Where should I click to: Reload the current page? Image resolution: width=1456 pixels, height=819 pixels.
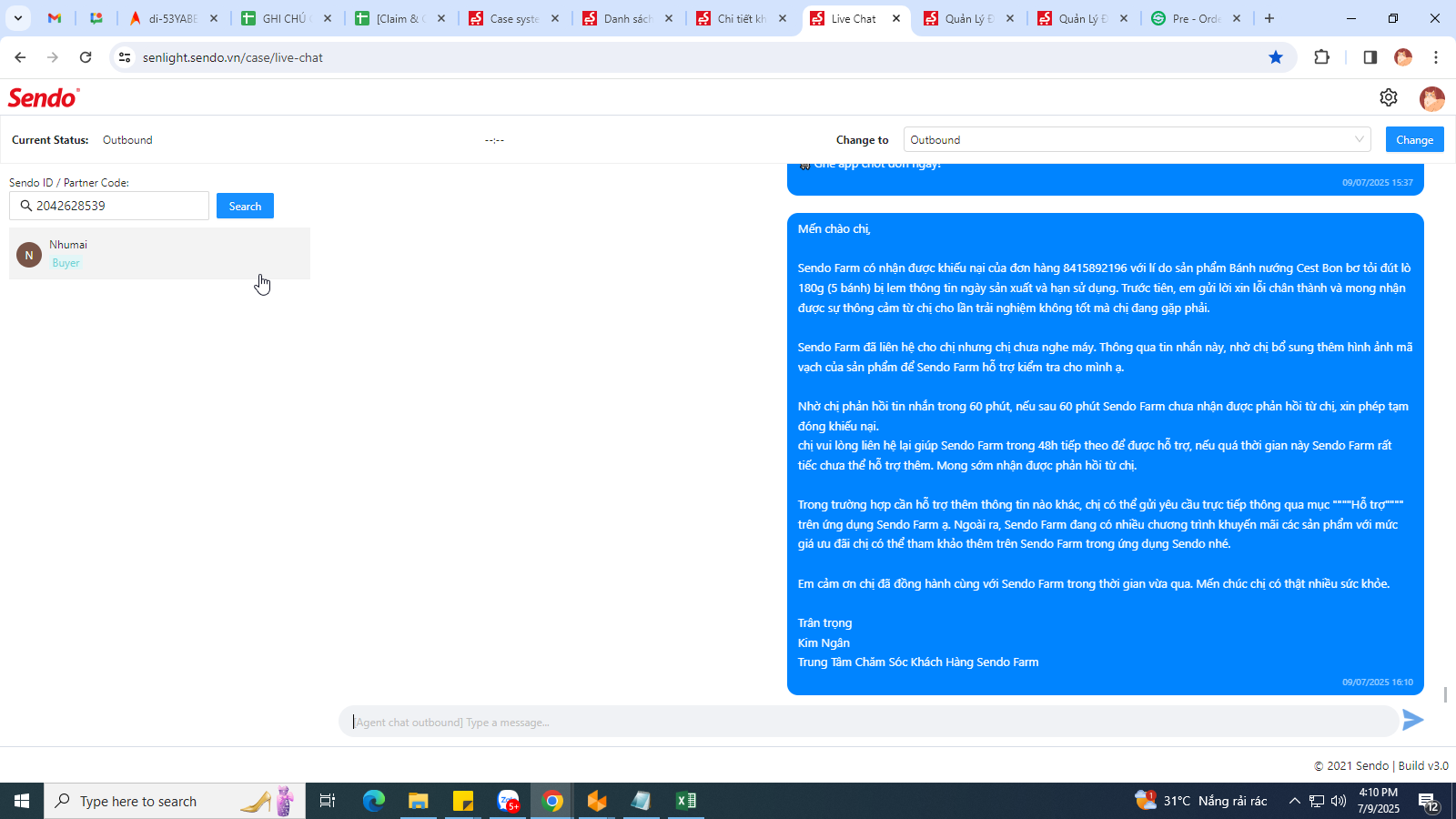click(x=86, y=57)
